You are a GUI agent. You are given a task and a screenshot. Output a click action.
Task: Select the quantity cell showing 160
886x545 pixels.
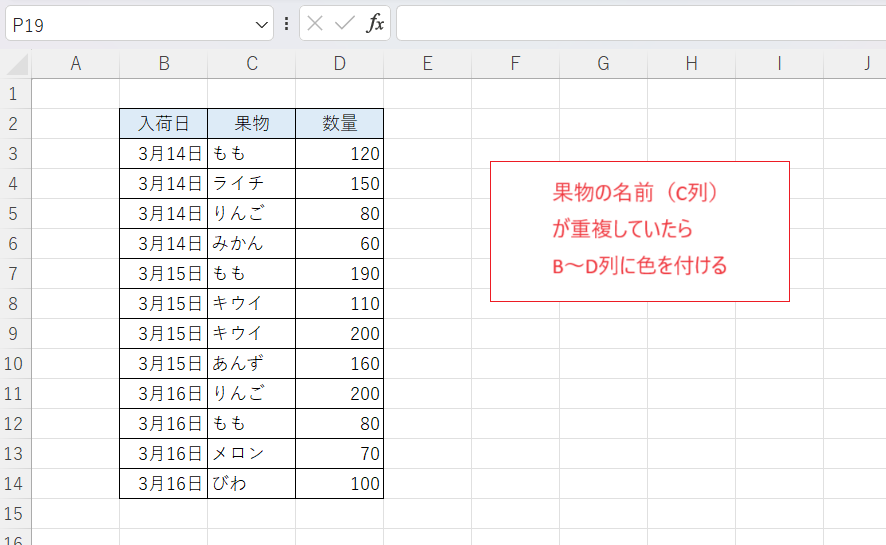[340, 364]
